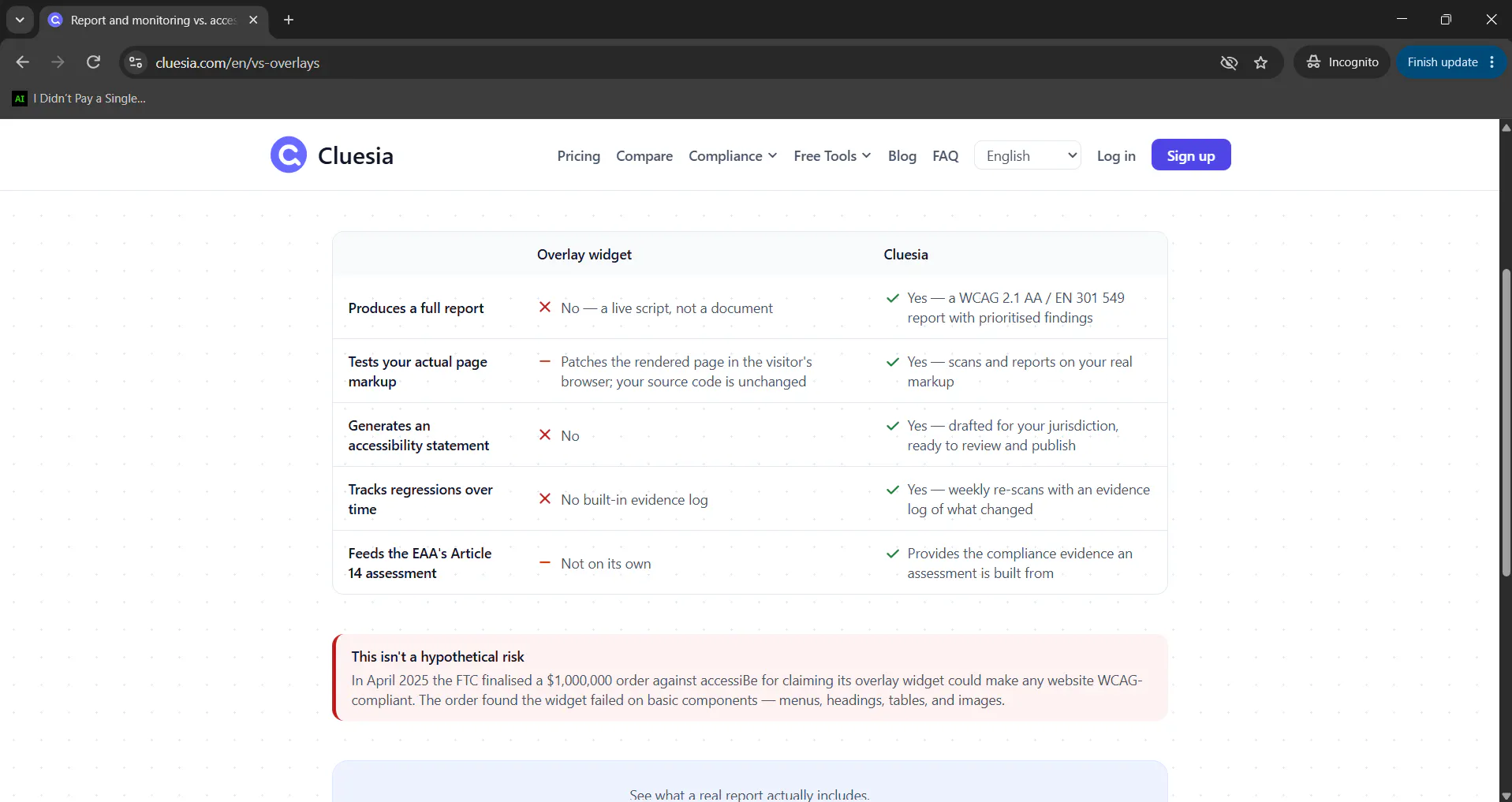
Task: Click the browser forward arrow
Action: [x=58, y=62]
